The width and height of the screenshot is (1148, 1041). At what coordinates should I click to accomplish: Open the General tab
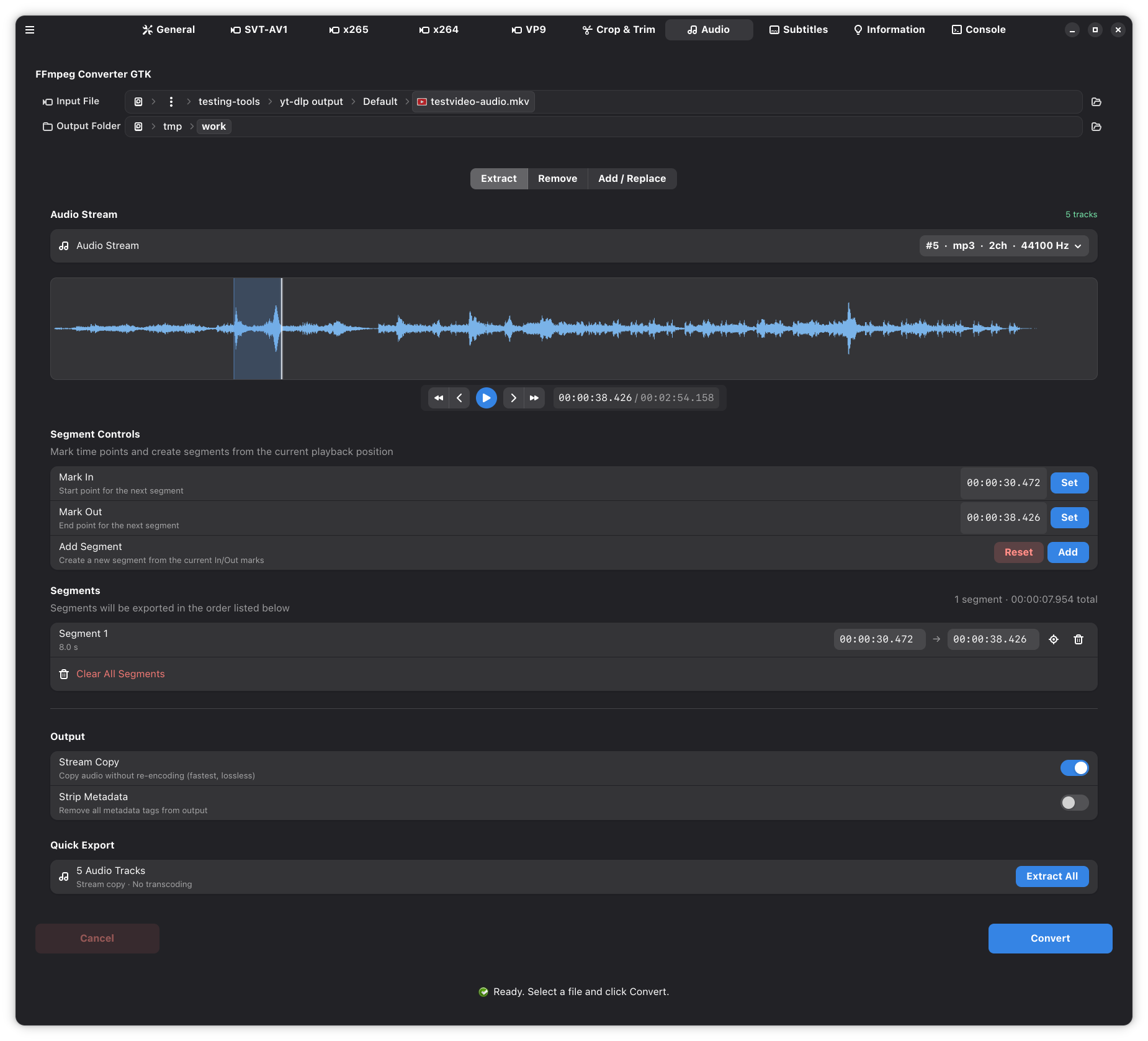point(169,30)
